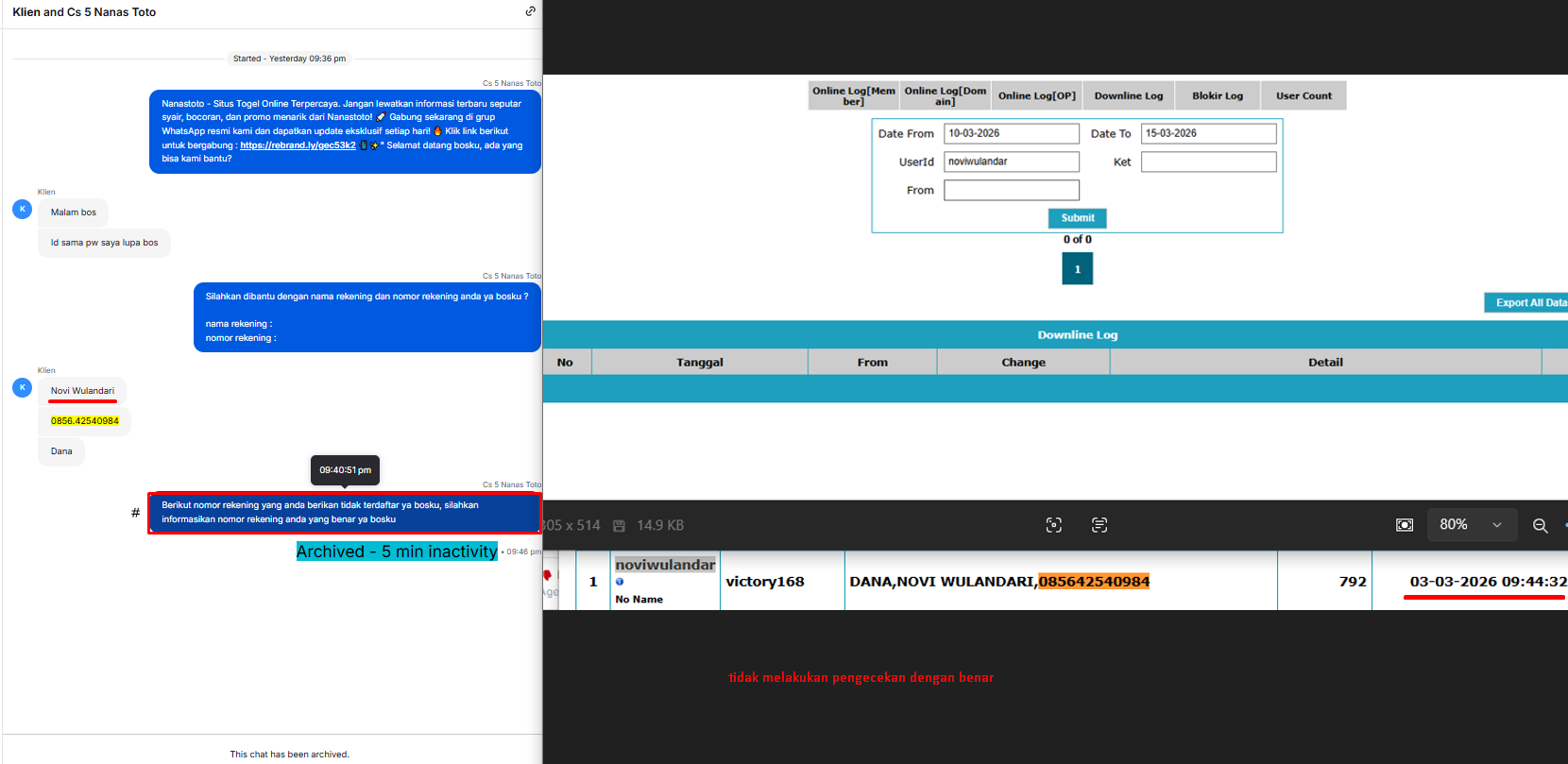Image resolution: width=1568 pixels, height=764 pixels.
Task: Click the 'No Name' label
Action: (639, 600)
